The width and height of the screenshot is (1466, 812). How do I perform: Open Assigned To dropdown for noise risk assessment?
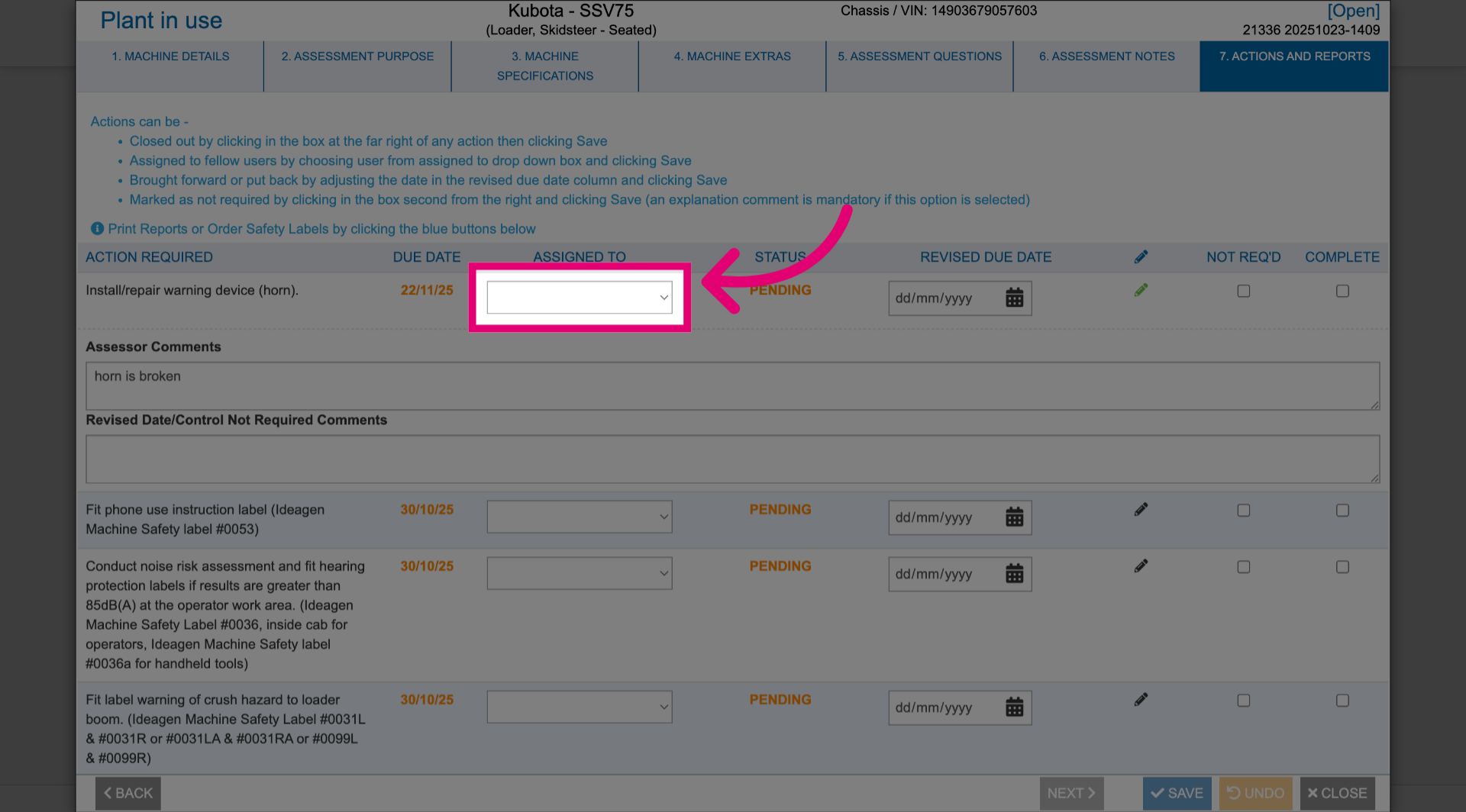pos(580,573)
